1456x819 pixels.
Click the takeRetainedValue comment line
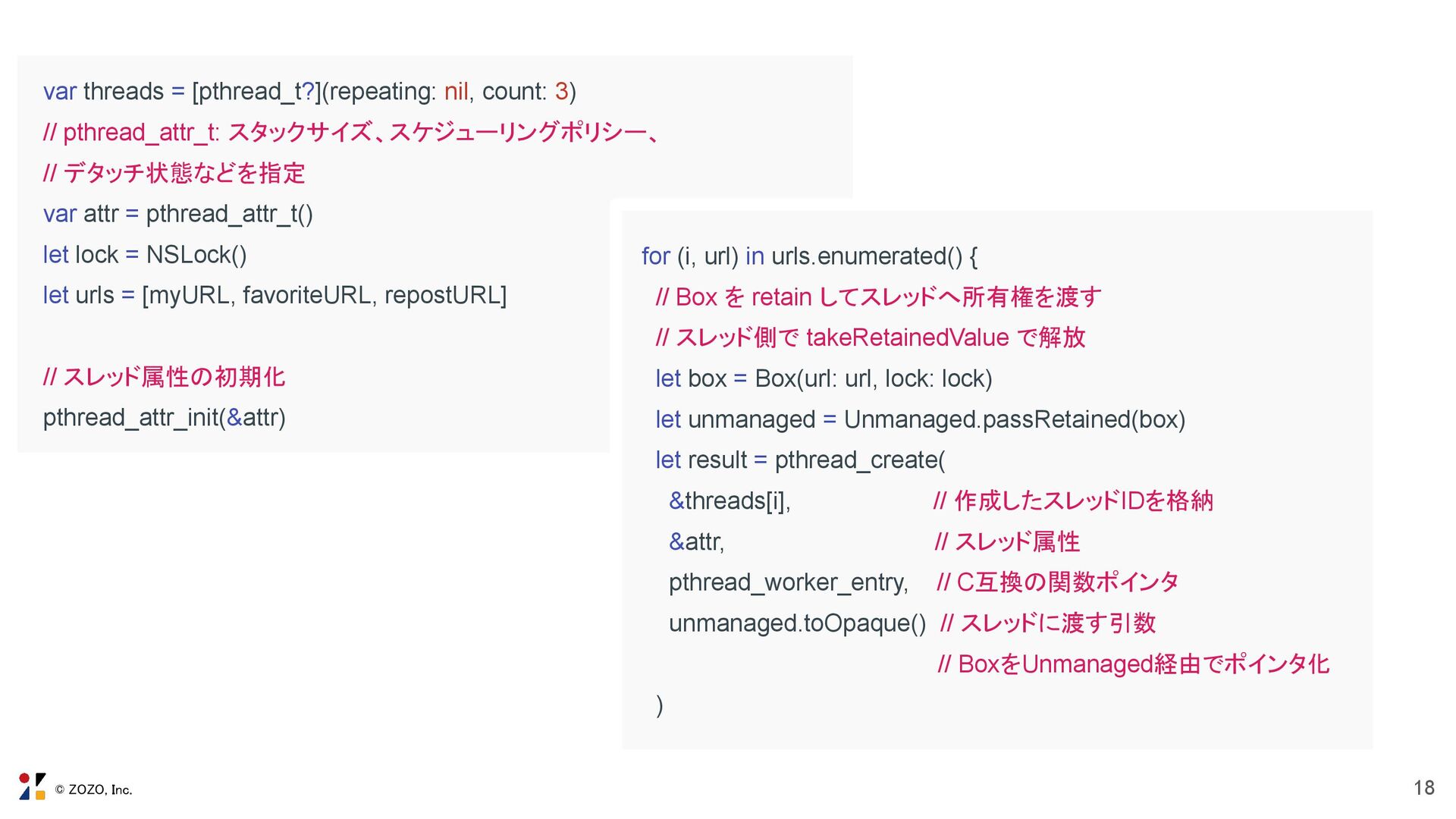pos(871,337)
